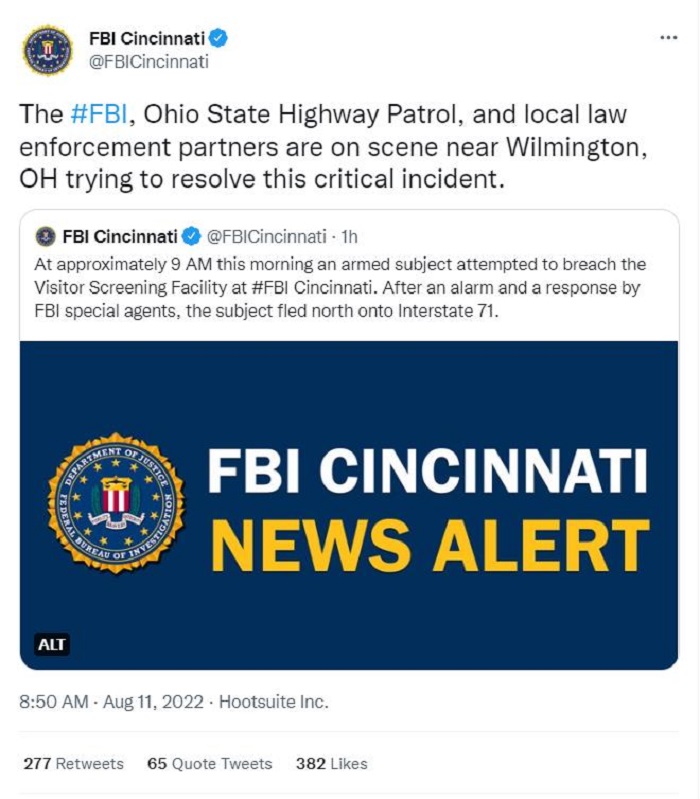700x799 pixels.
Task: Open the #FBI hashtag link
Action: click(x=99, y=114)
